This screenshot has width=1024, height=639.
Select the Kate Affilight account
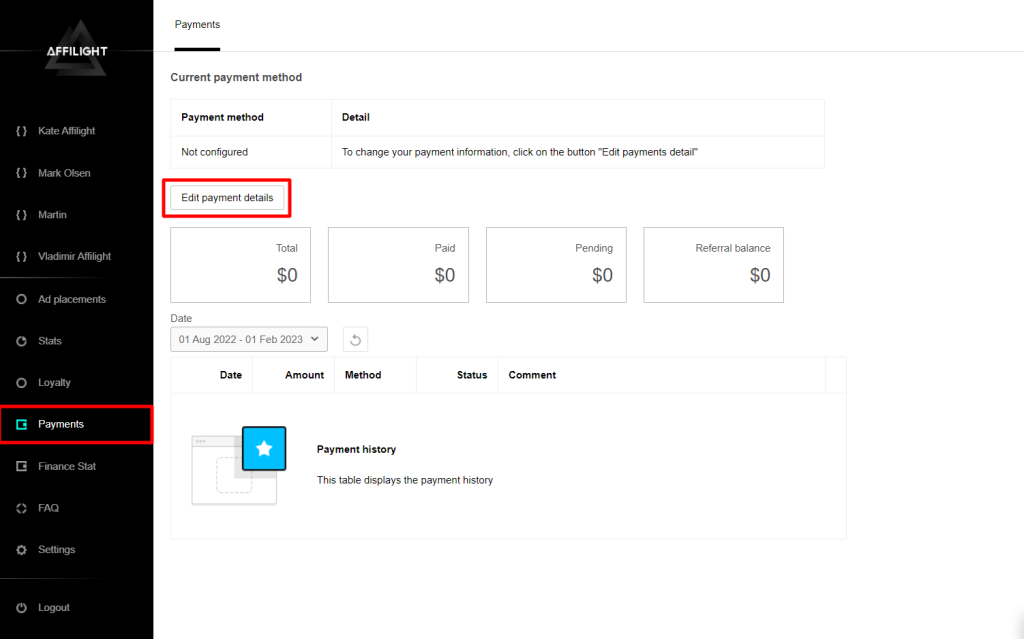66,131
